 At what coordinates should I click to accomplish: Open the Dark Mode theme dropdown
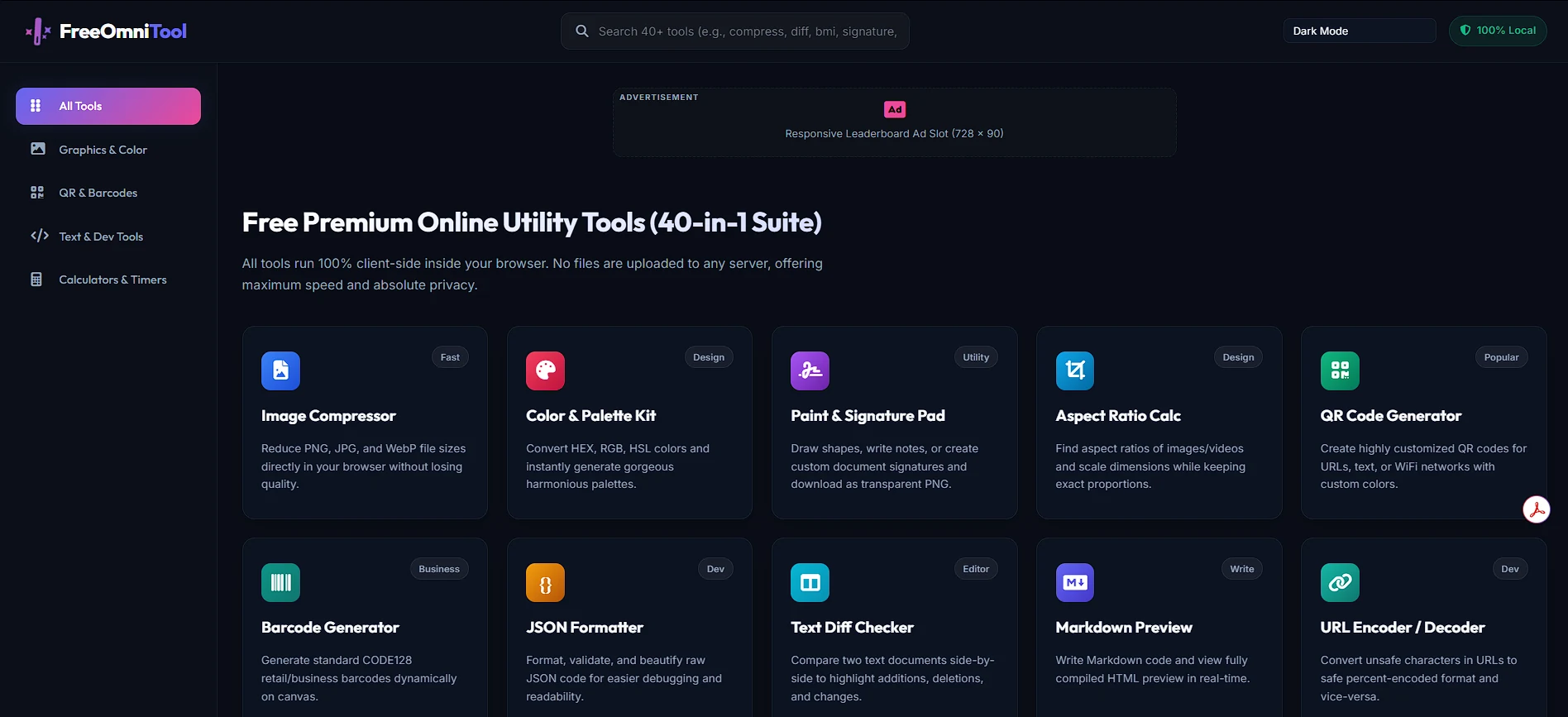click(x=1360, y=31)
